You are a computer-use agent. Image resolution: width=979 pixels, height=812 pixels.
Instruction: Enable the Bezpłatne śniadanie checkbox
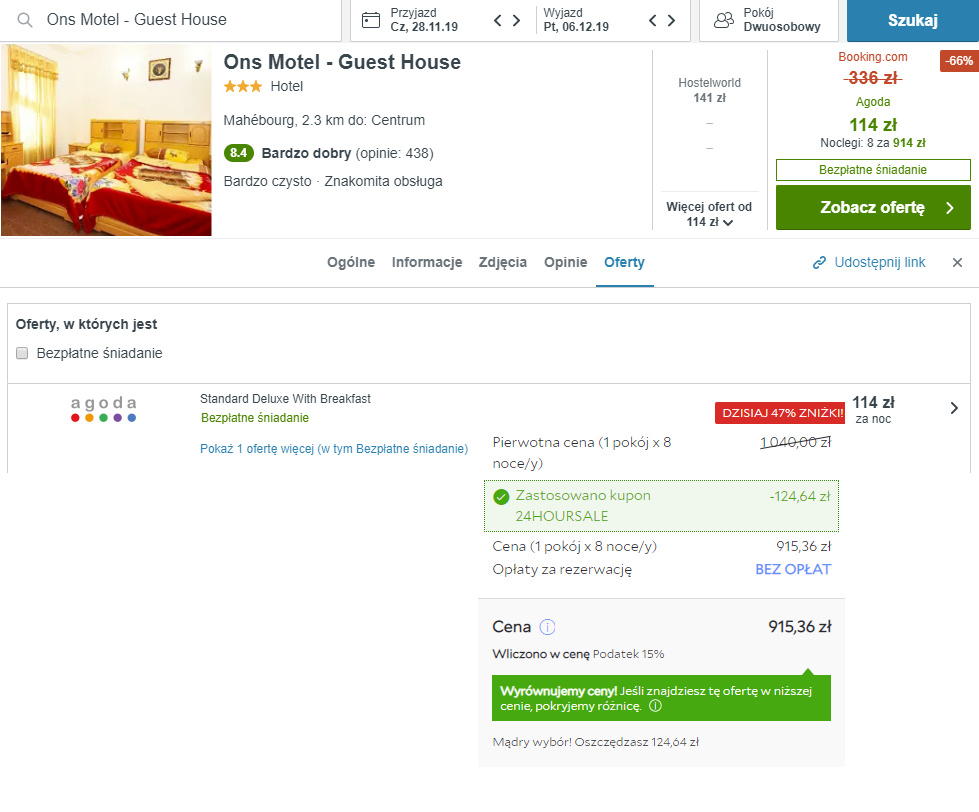click(23, 353)
